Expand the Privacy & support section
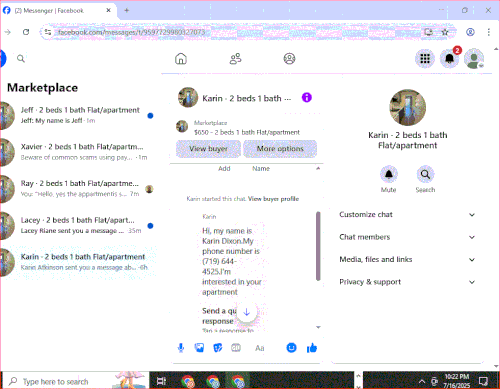Image resolution: width=500 pixels, height=389 pixels. (407, 282)
